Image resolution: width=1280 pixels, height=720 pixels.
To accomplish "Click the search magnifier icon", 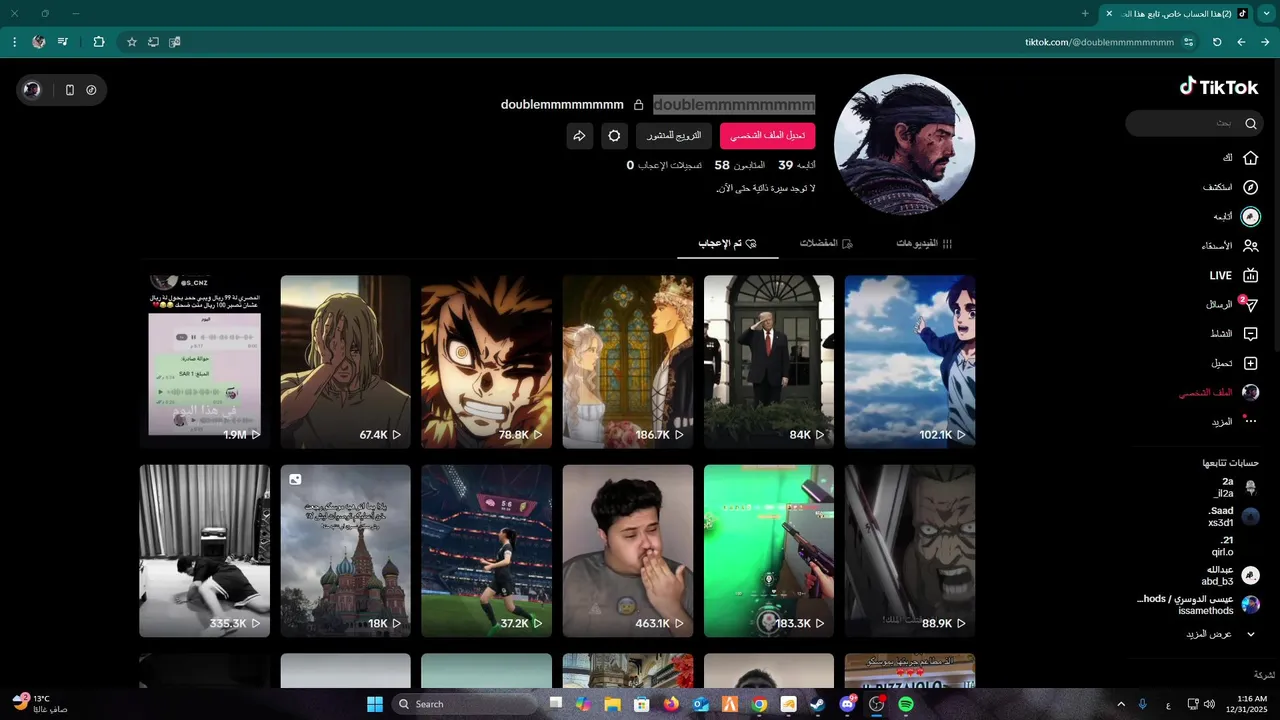I will tap(1251, 124).
